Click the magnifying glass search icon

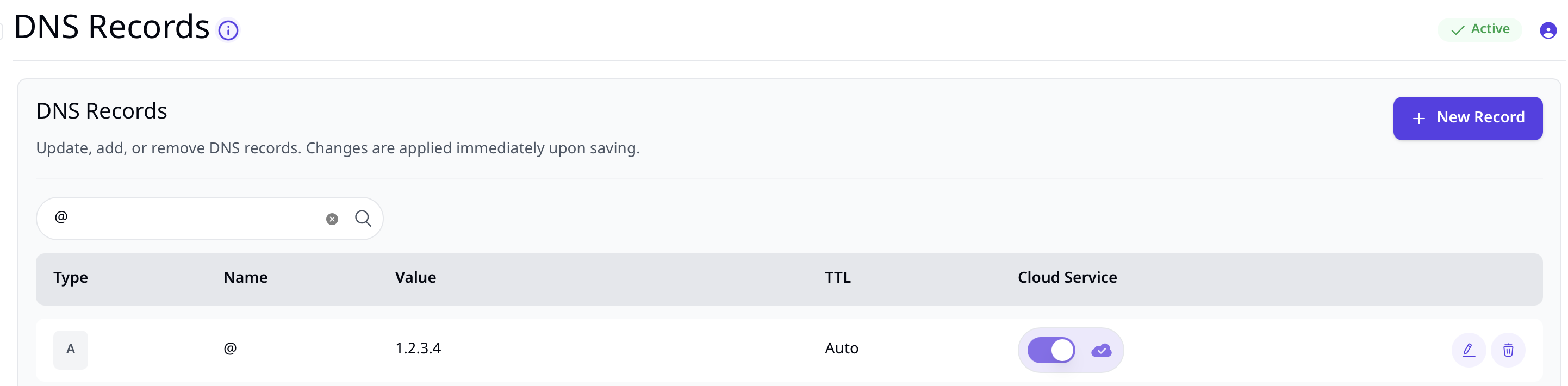(x=363, y=219)
